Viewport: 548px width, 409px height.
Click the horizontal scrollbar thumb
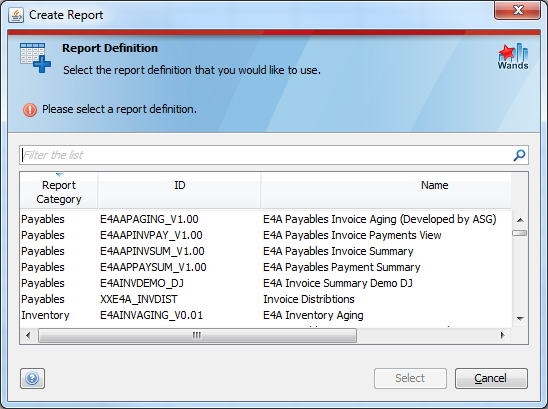pos(197,336)
